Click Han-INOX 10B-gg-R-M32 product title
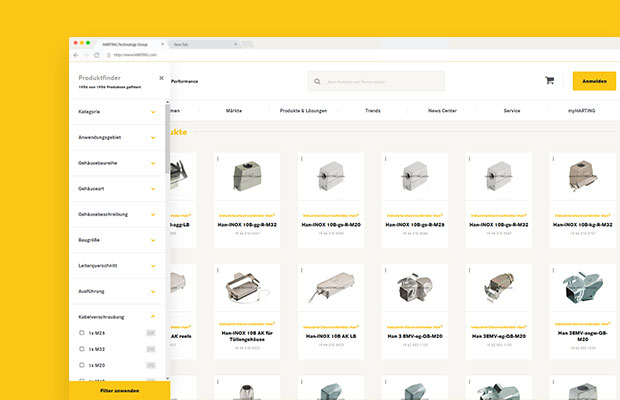The image size is (620, 400). [x=247, y=225]
